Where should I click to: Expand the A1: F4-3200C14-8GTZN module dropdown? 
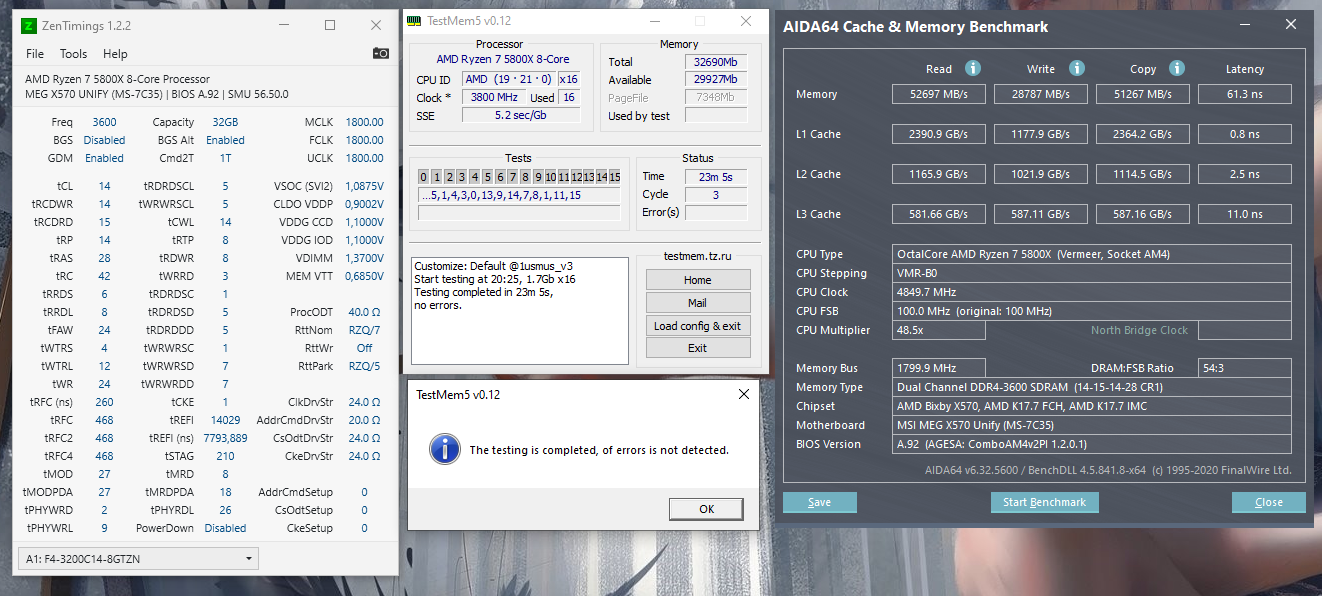pos(139,558)
